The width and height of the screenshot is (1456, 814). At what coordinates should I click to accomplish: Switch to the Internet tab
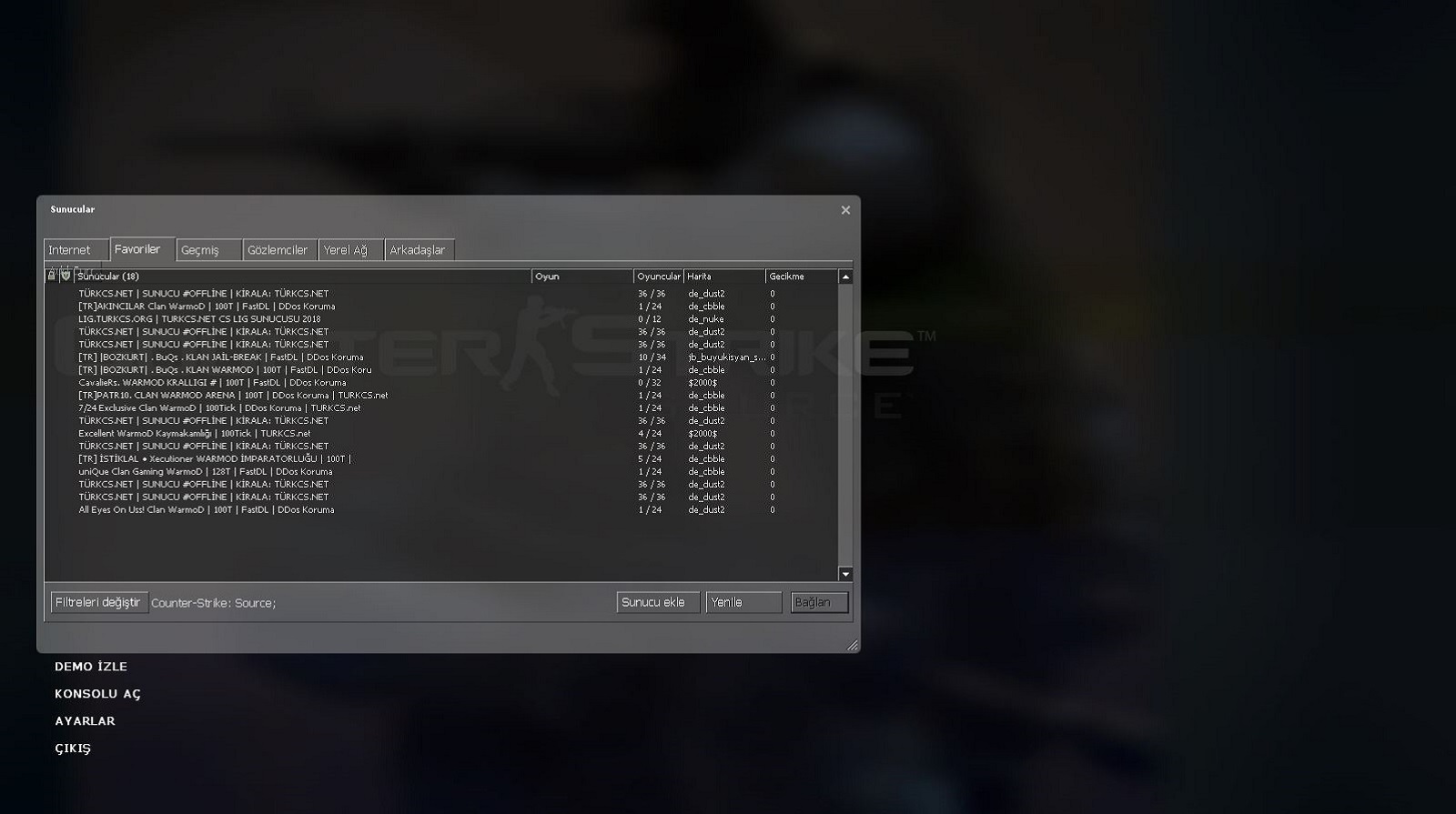pyautogui.click(x=71, y=250)
